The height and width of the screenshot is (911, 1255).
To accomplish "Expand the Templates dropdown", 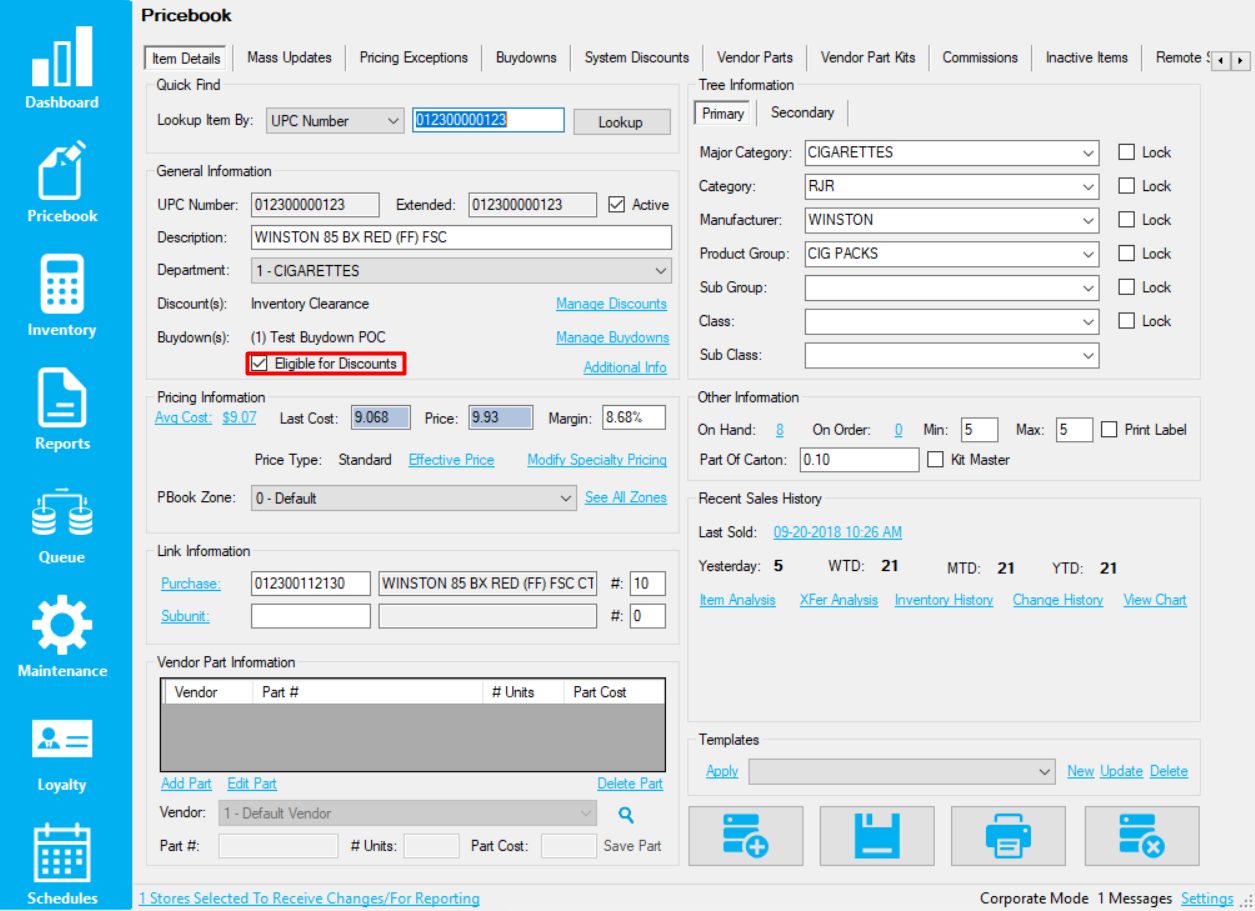I will [x=902, y=771].
